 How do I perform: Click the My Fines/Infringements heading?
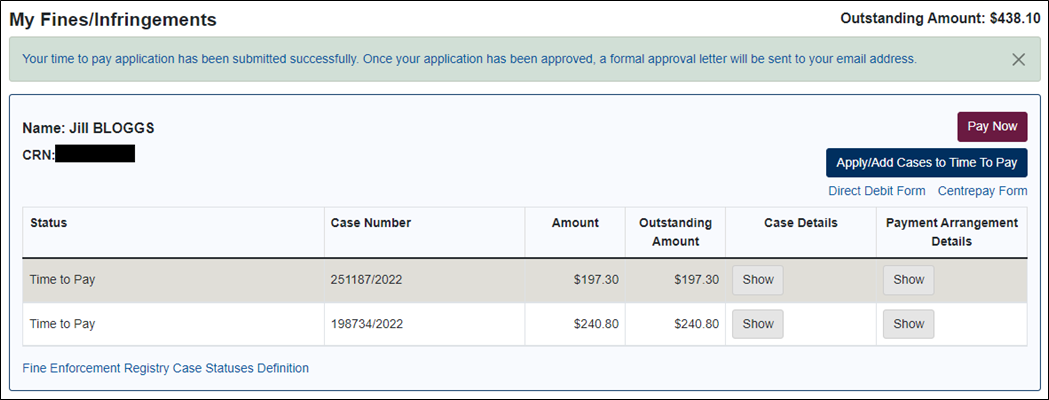tap(112, 19)
